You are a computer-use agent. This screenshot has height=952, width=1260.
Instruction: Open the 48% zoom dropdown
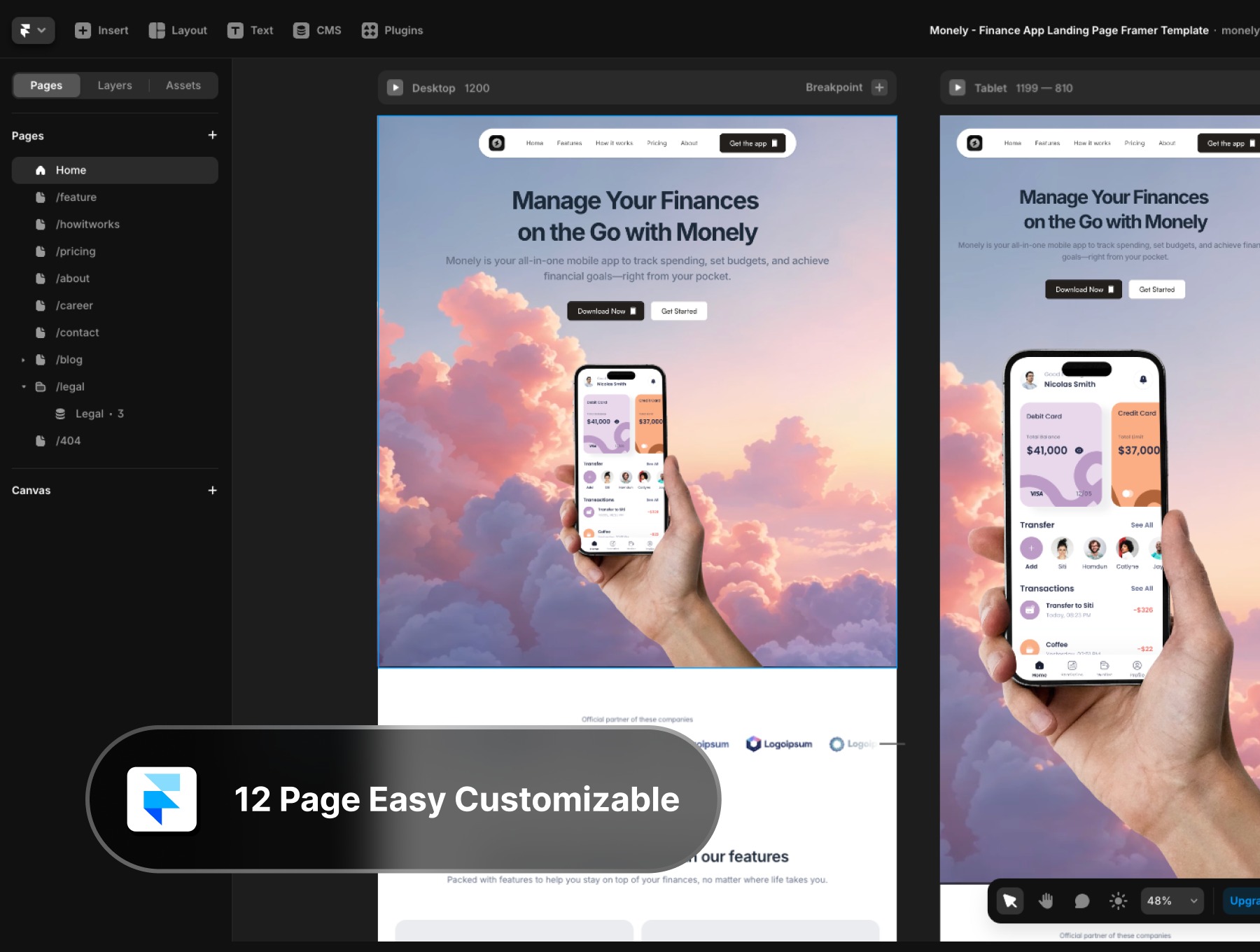[1172, 901]
